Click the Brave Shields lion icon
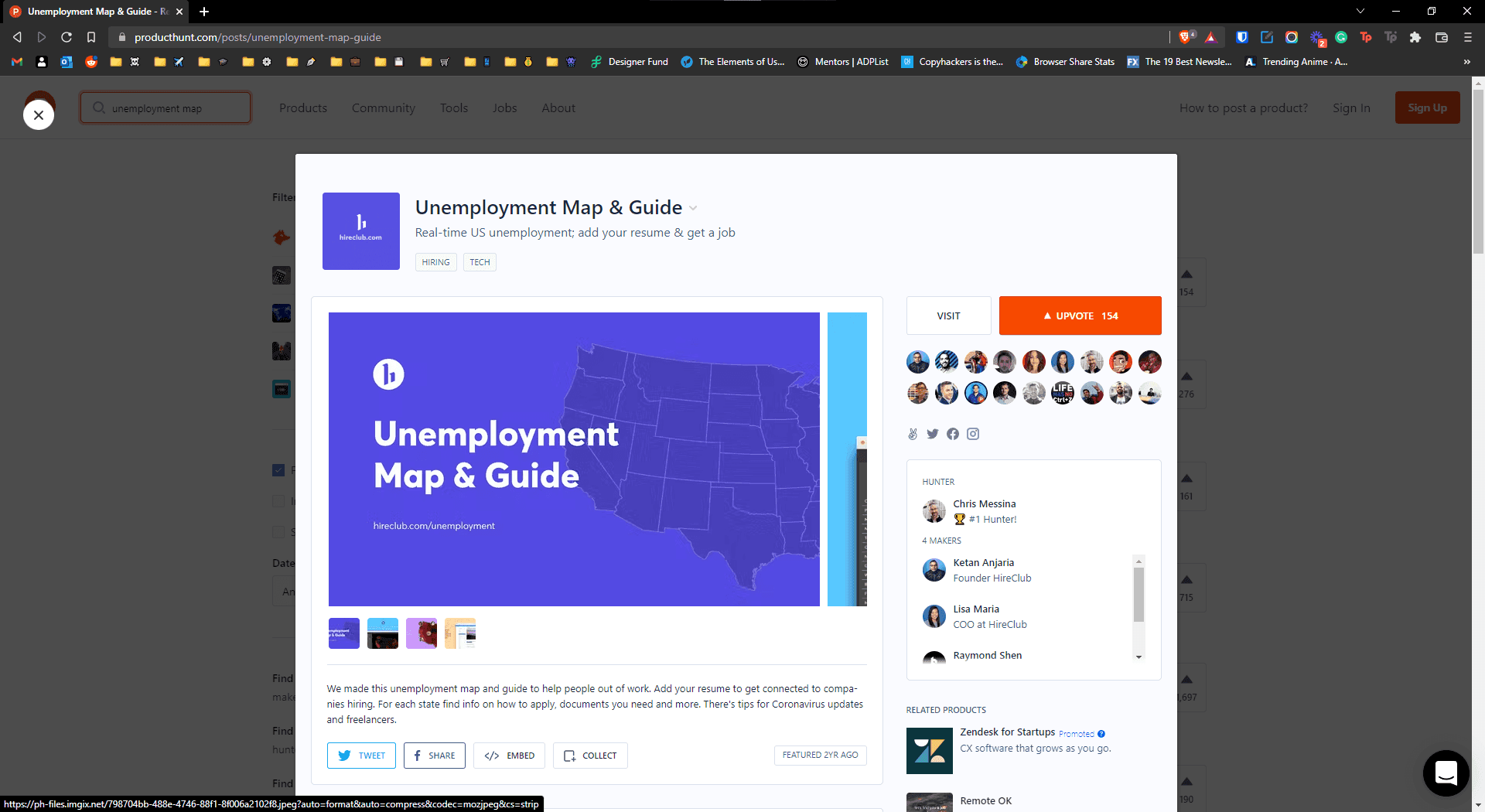Viewport: 1485px width, 812px height. tap(1186, 37)
